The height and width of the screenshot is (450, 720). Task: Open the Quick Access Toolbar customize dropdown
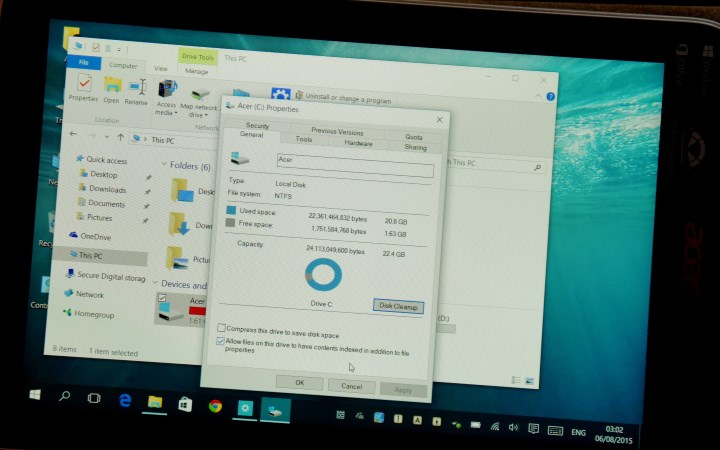[118, 49]
